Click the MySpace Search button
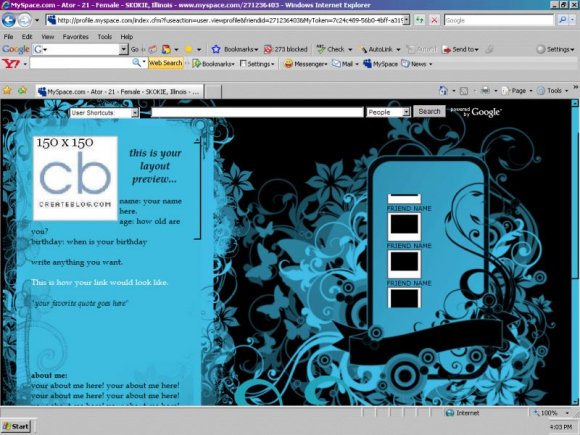Viewport: 580px width, 435px height. [429, 111]
